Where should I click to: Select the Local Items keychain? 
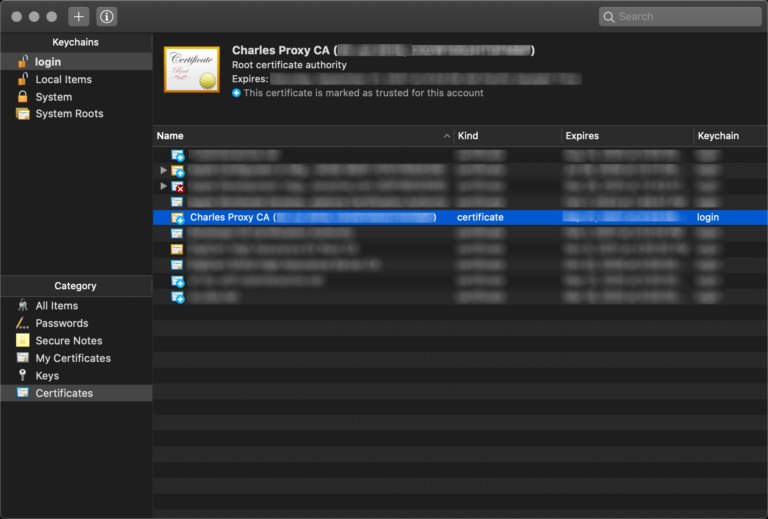coord(63,79)
